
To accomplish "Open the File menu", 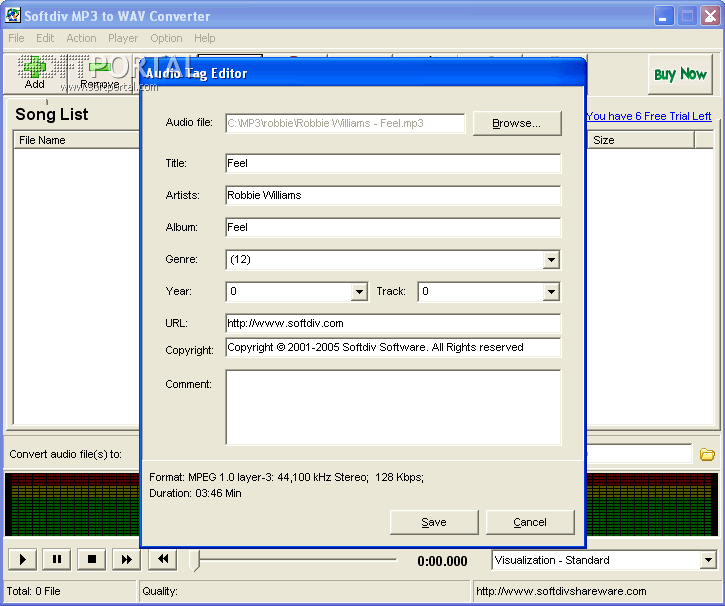I will 16,38.
